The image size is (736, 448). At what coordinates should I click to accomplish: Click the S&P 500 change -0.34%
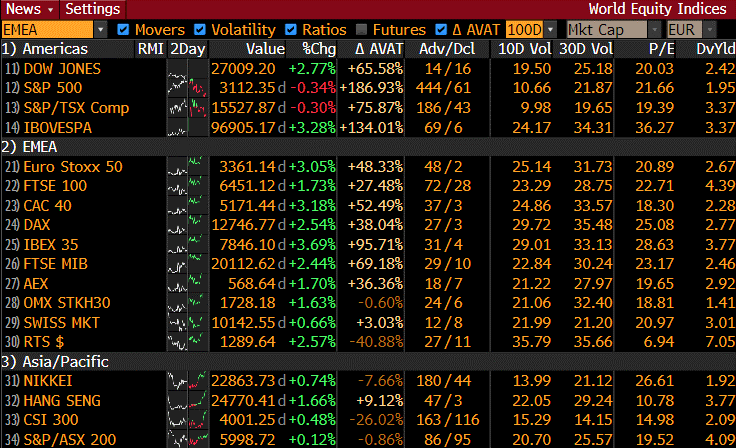(313, 88)
